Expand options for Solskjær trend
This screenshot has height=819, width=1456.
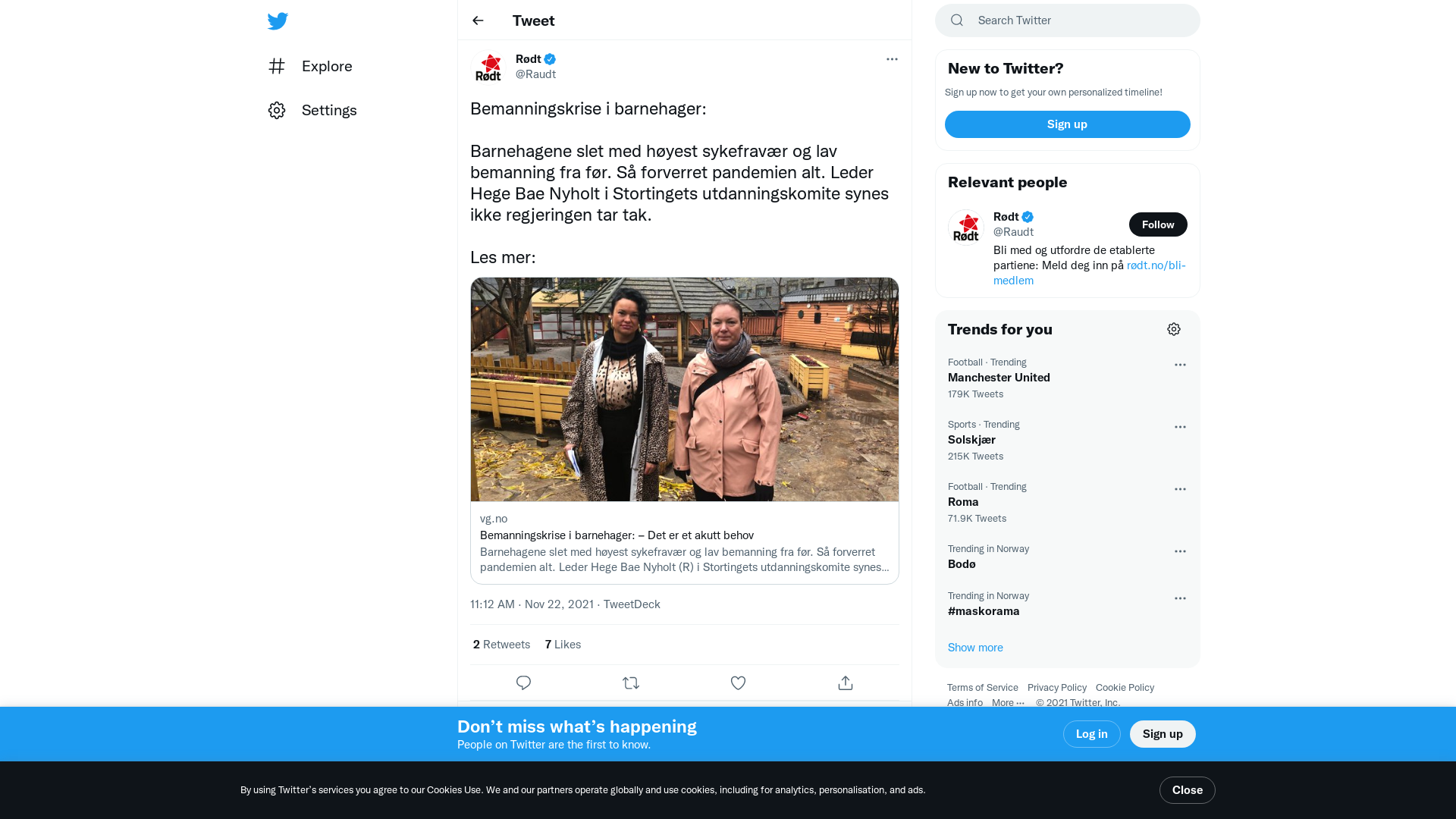(1180, 427)
